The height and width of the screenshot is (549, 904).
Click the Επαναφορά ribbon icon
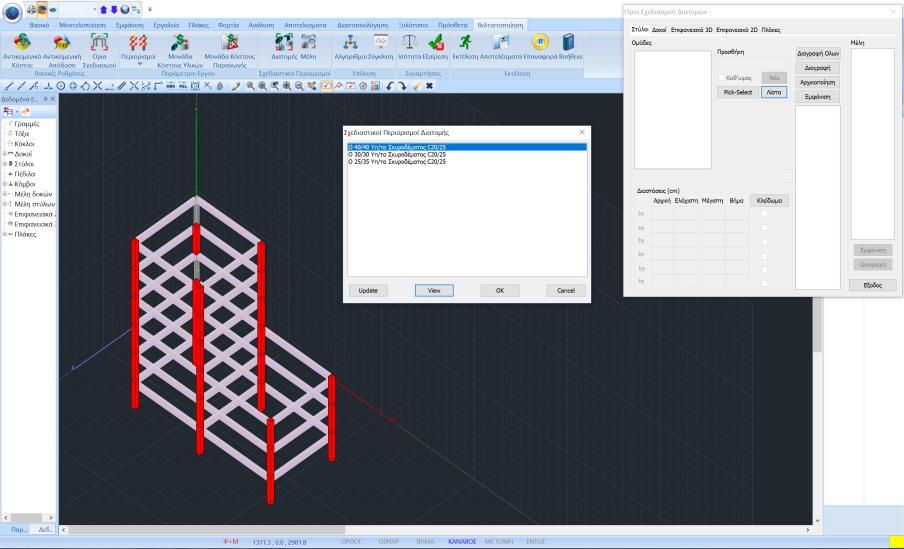(x=540, y=43)
